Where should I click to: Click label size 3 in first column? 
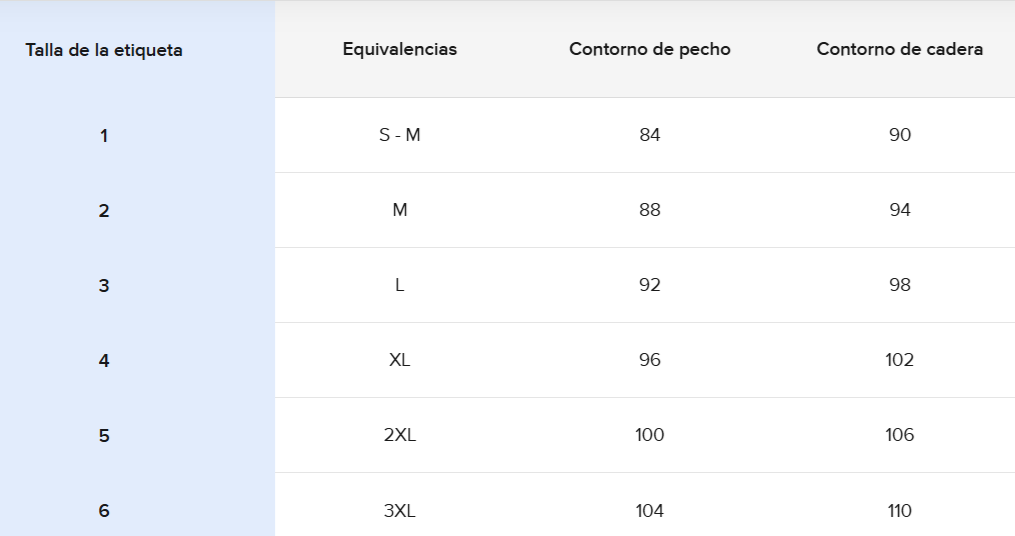click(104, 286)
